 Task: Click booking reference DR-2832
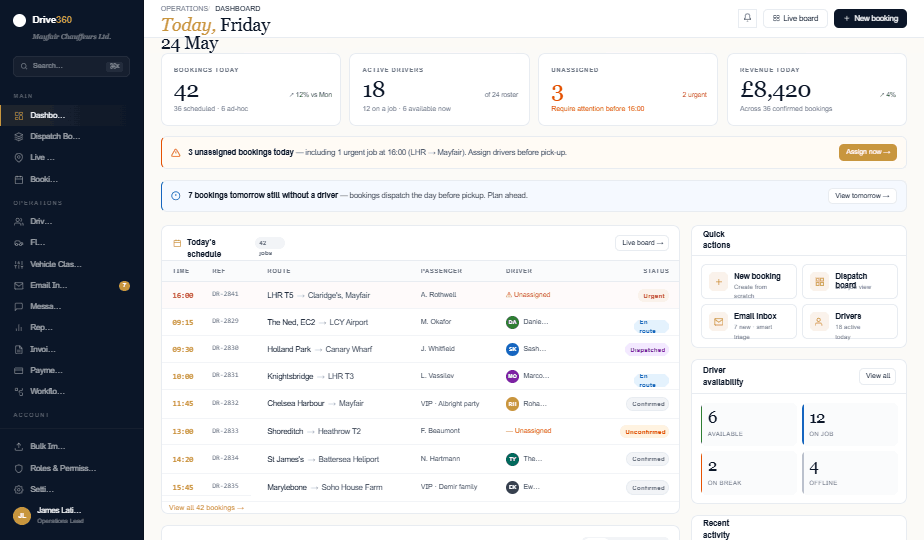[225, 403]
